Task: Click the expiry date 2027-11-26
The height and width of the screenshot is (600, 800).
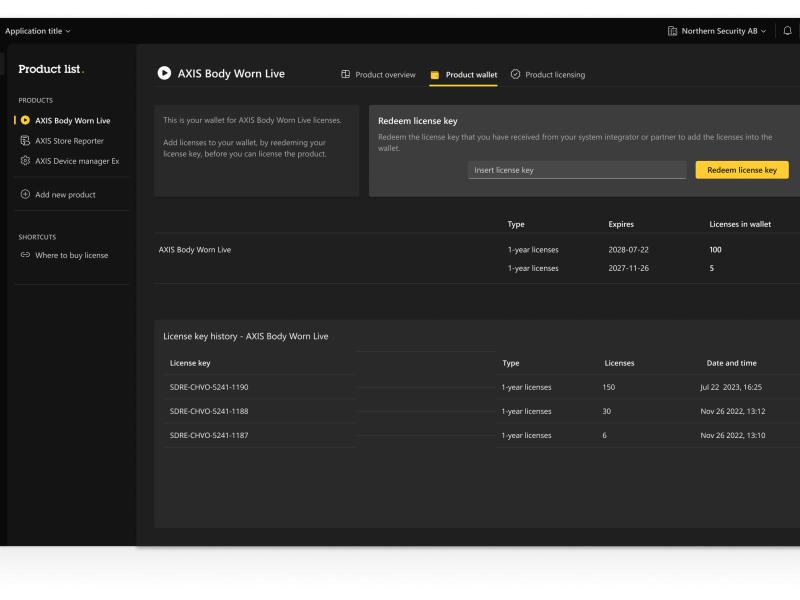Action: tap(629, 268)
